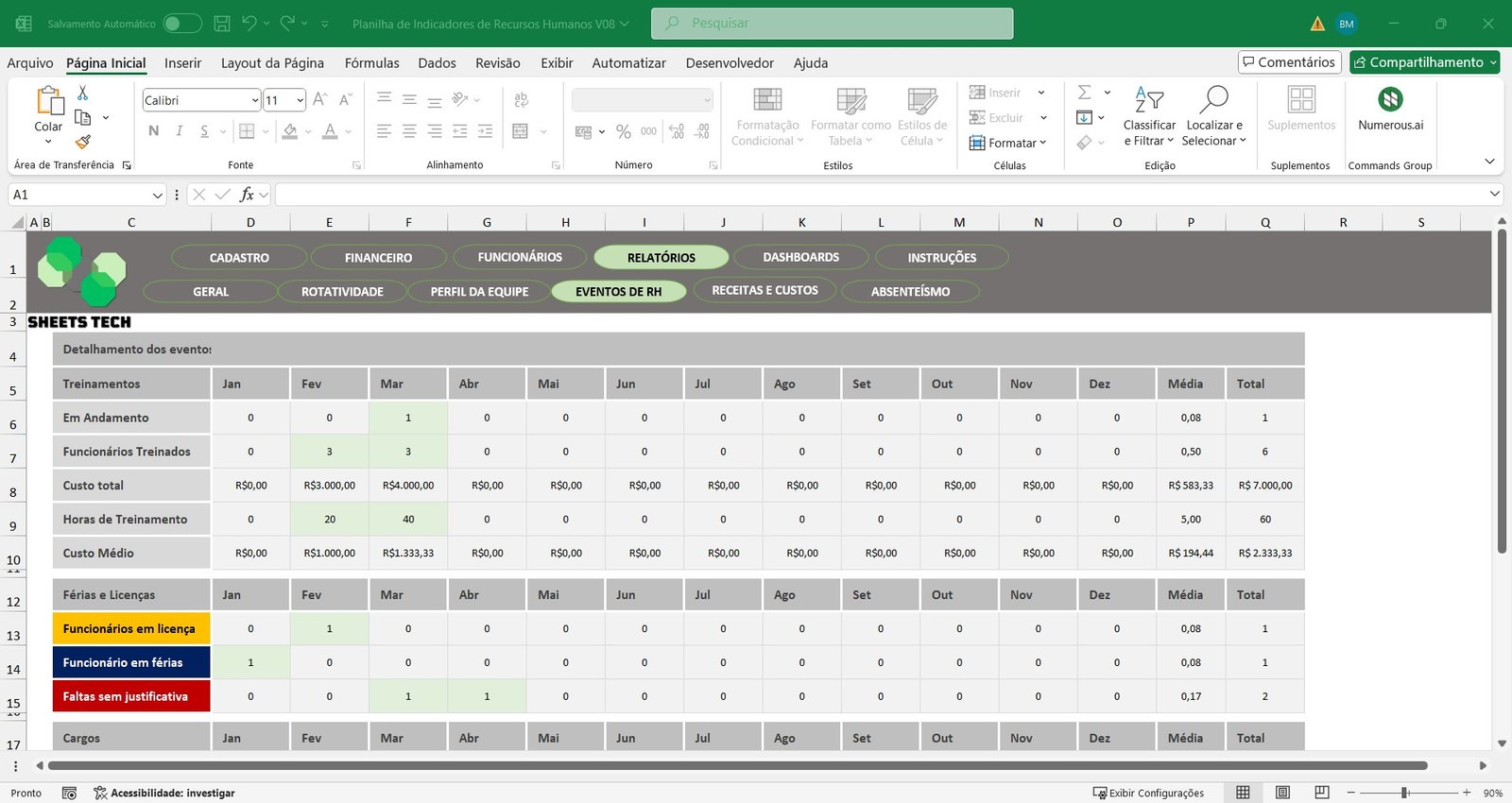Click the Pesquisar search box
This screenshot has width=1512, height=803.
832,24
